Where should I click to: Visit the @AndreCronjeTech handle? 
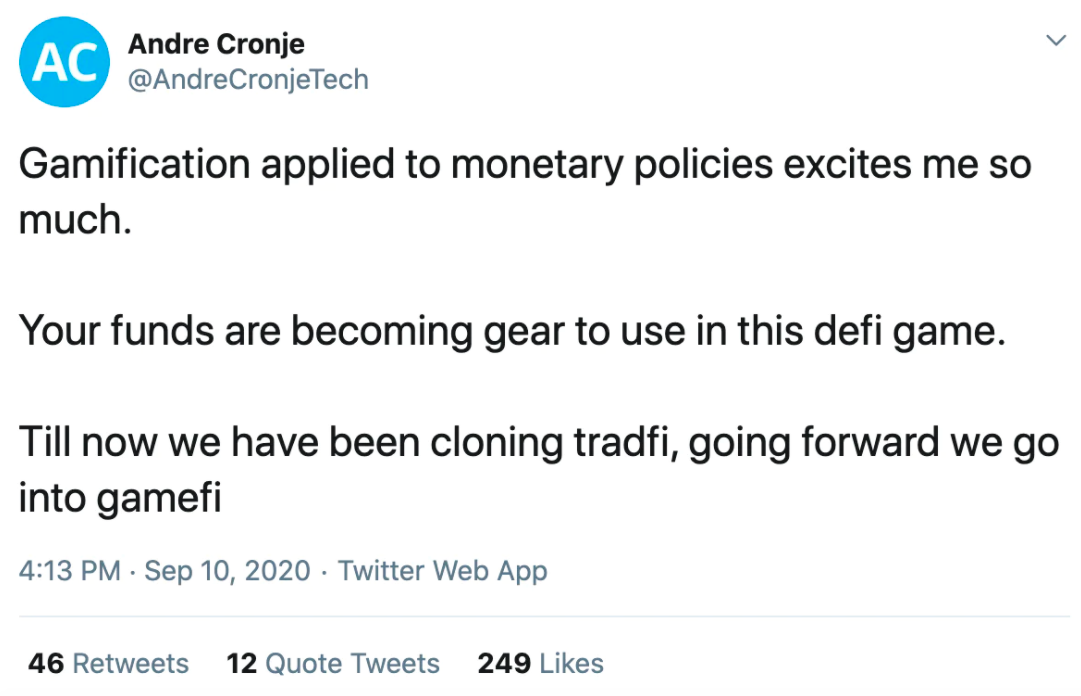pos(248,80)
